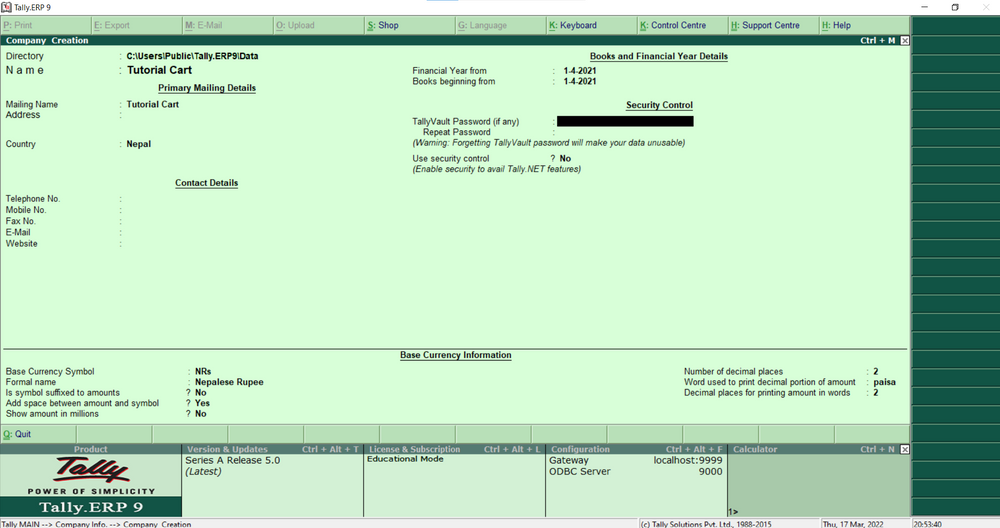Click 'Series A Release 5.0' version text

[x=233, y=460]
